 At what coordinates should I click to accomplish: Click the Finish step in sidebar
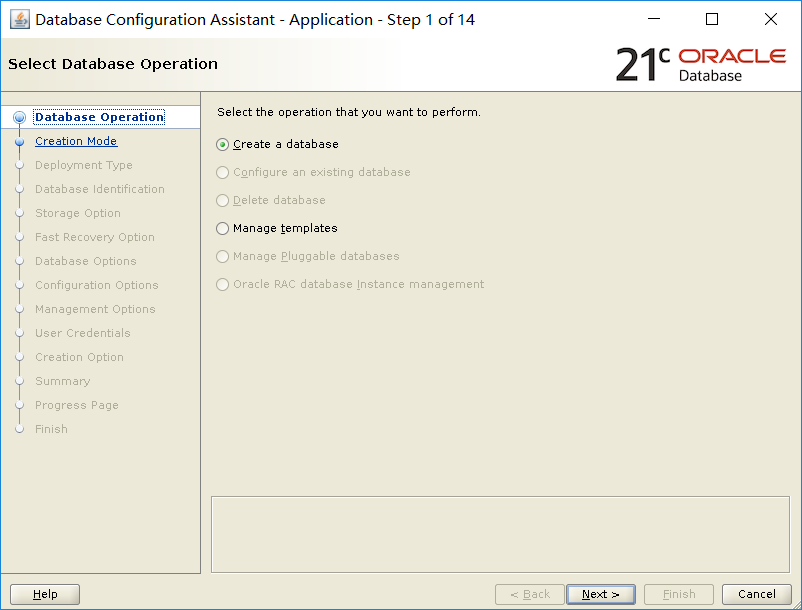(x=51, y=430)
